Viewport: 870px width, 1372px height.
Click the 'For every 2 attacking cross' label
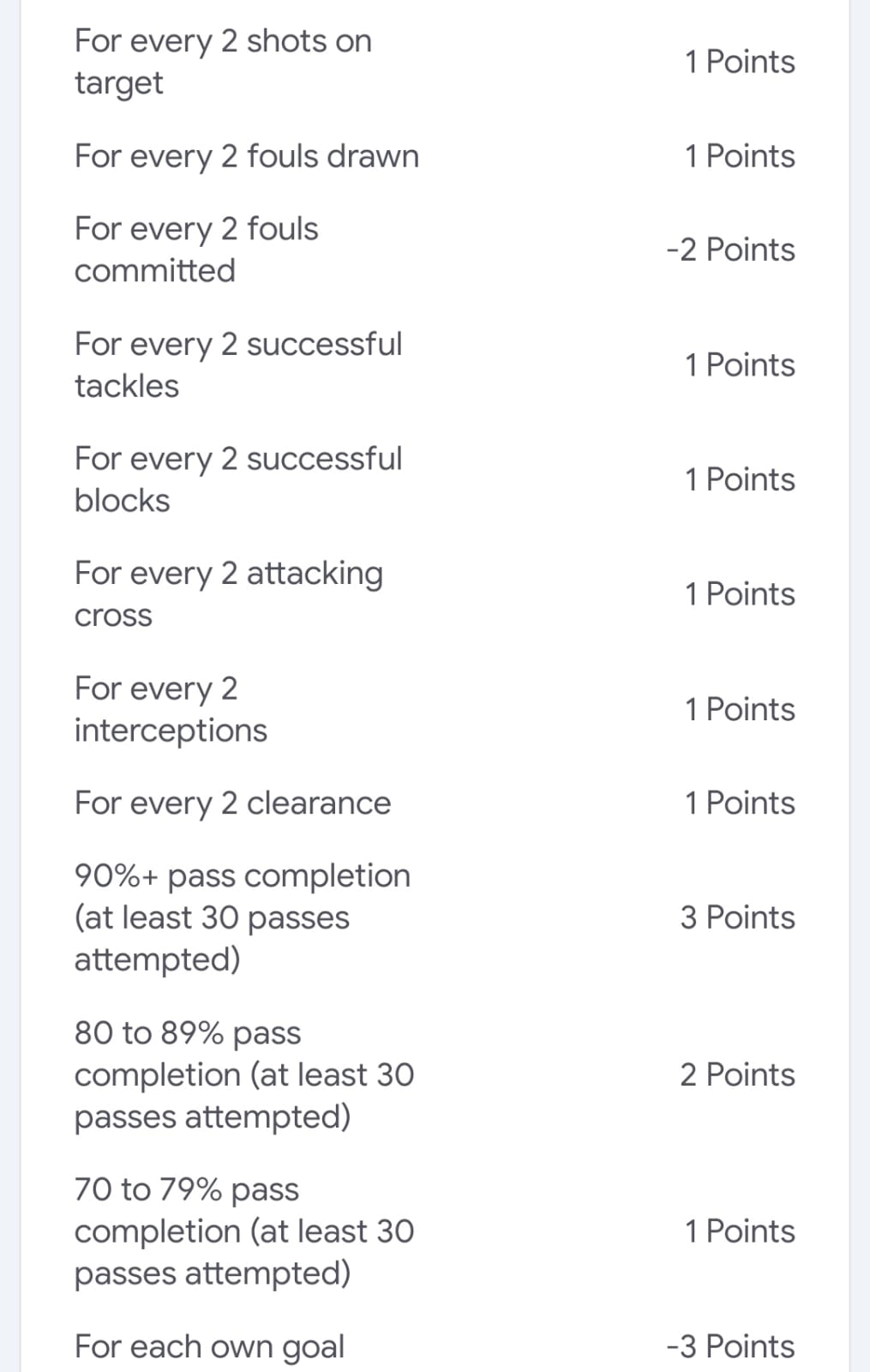click(228, 593)
